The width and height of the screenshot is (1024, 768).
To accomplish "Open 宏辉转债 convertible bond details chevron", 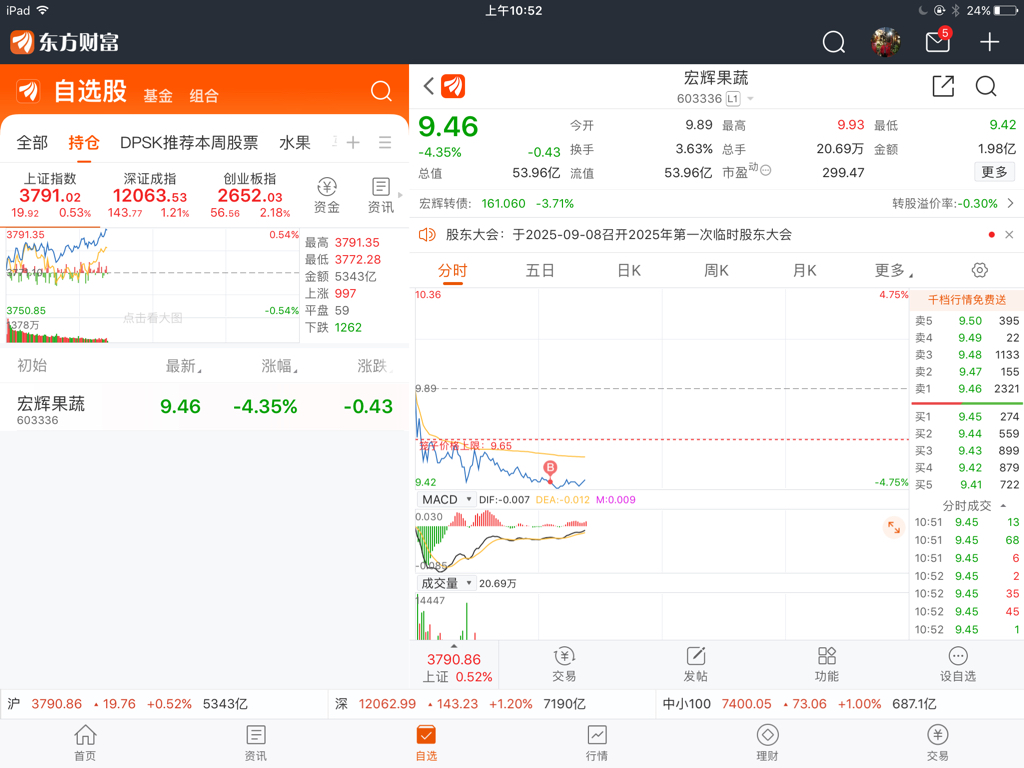I will pos(1010,204).
